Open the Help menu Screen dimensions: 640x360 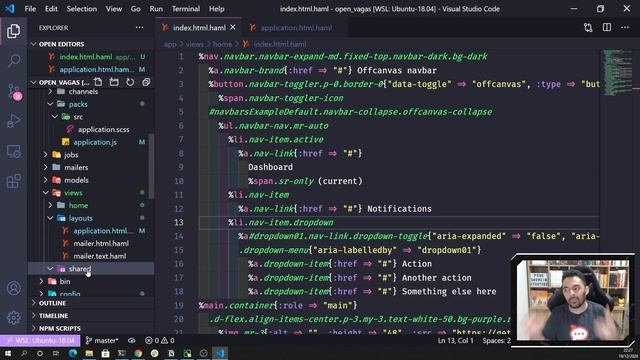pos(216,9)
